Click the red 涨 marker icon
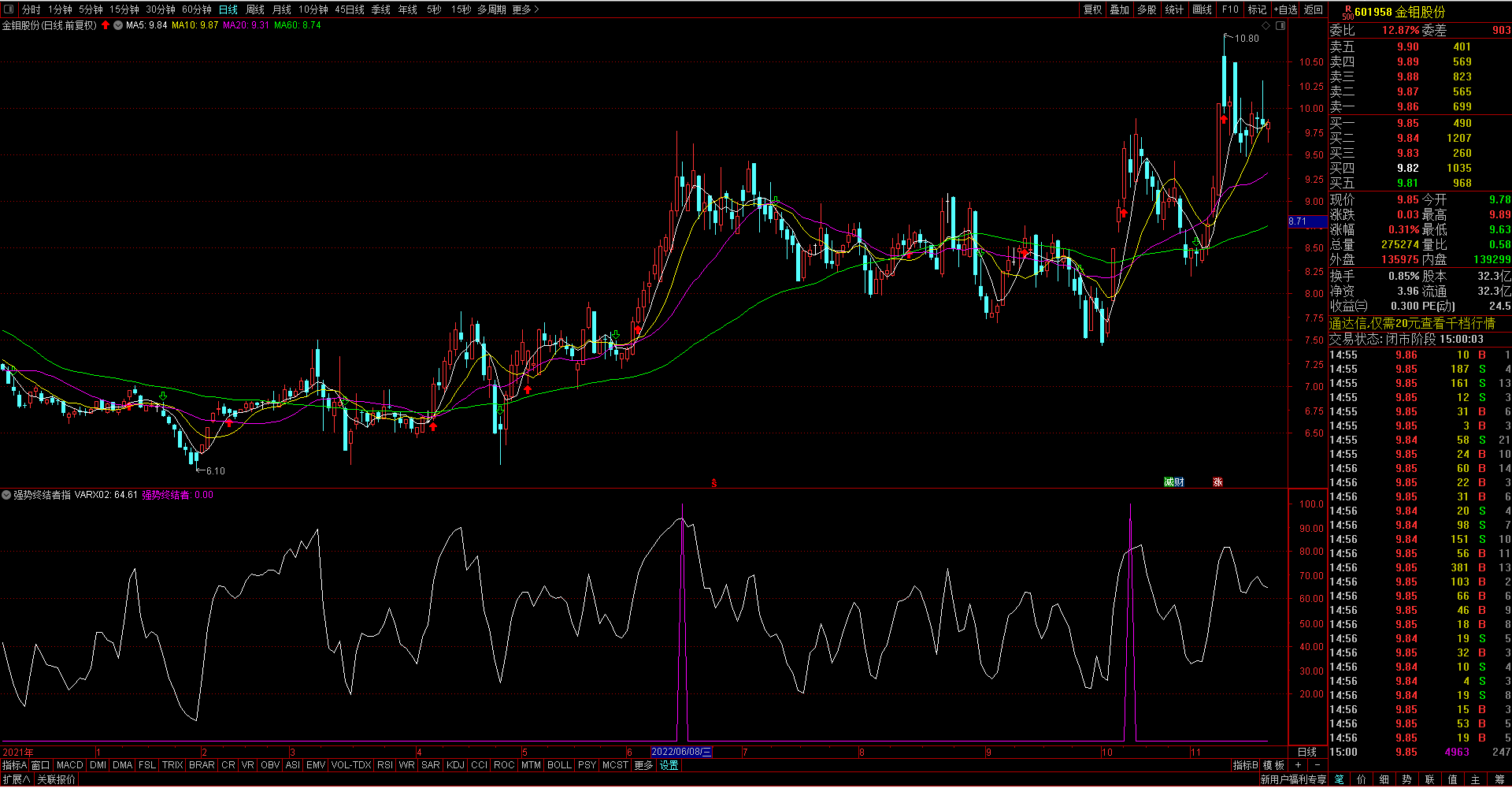The width and height of the screenshot is (1512, 788). (x=1217, y=482)
